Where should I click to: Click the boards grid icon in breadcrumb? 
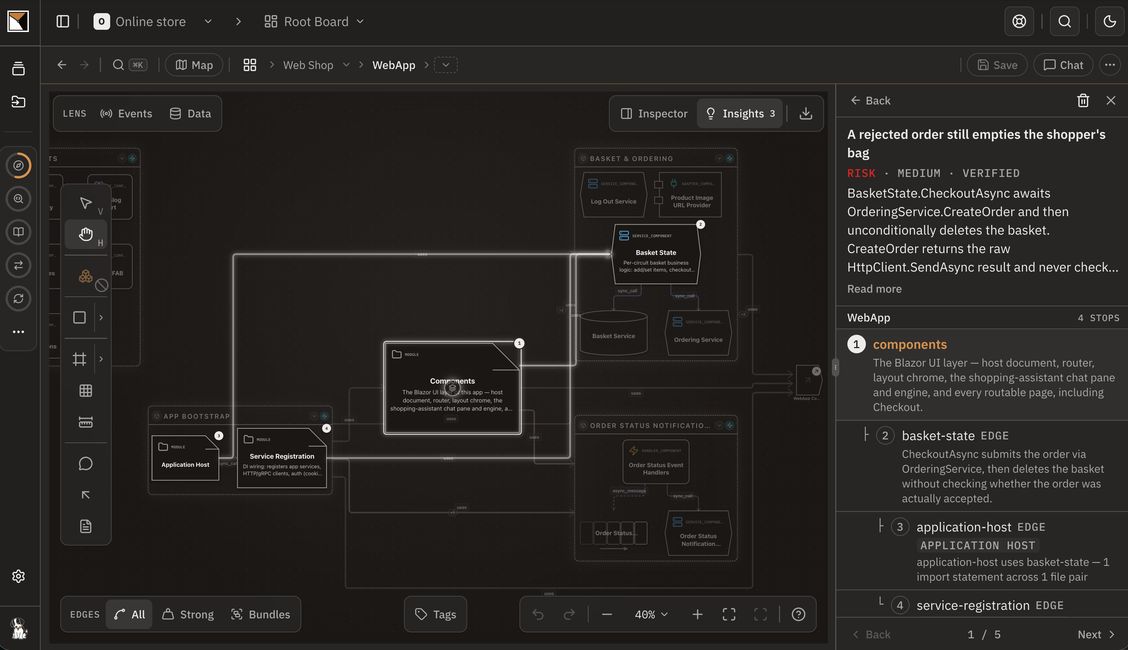click(x=250, y=65)
